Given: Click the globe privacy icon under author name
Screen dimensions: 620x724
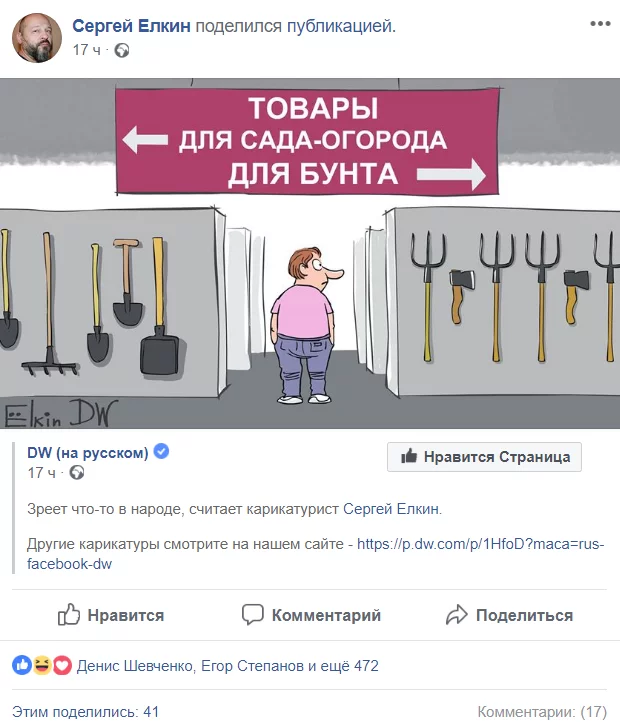Looking at the screenshot, I should [122, 50].
